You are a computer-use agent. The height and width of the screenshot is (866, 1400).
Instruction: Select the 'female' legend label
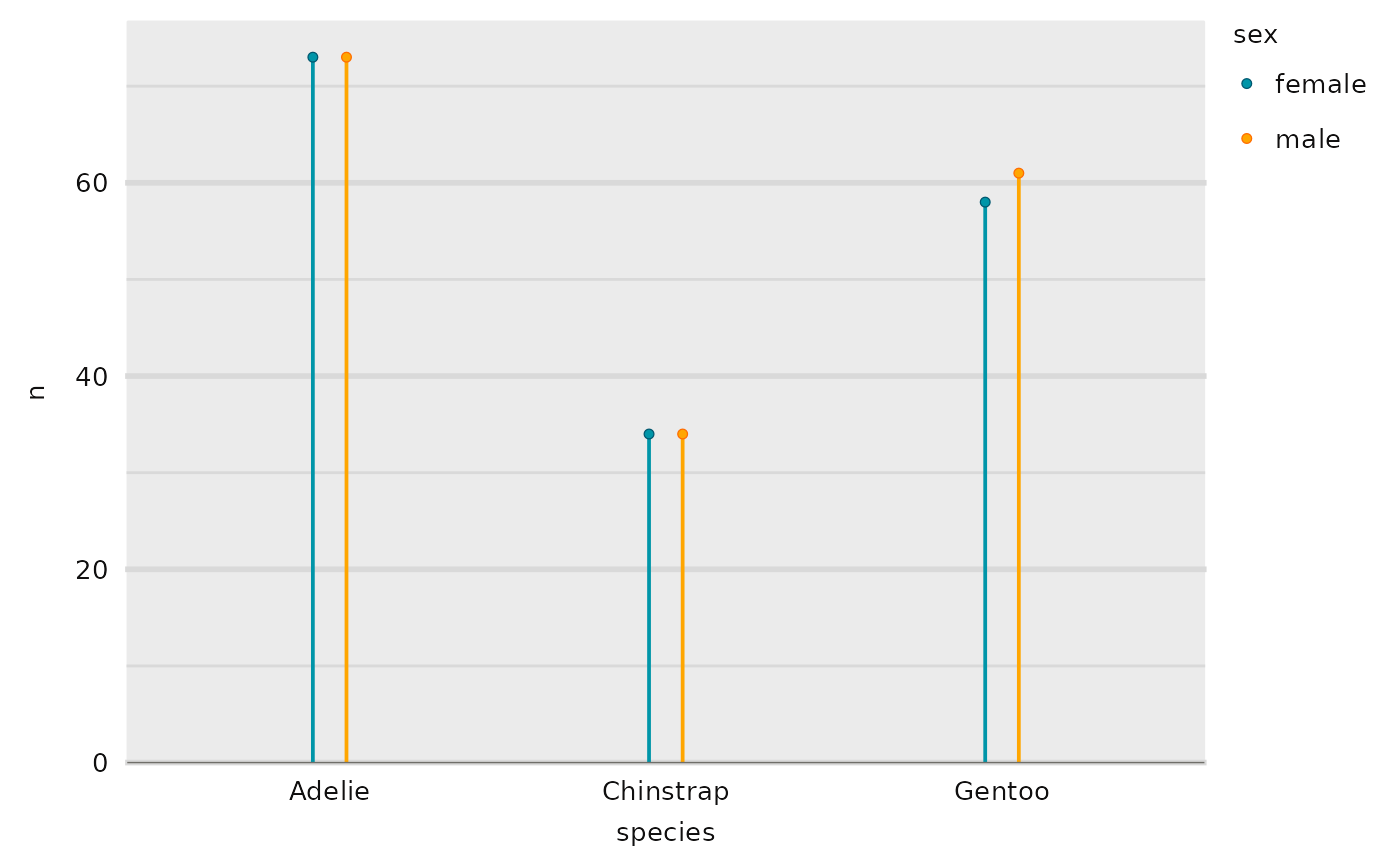coord(1320,84)
